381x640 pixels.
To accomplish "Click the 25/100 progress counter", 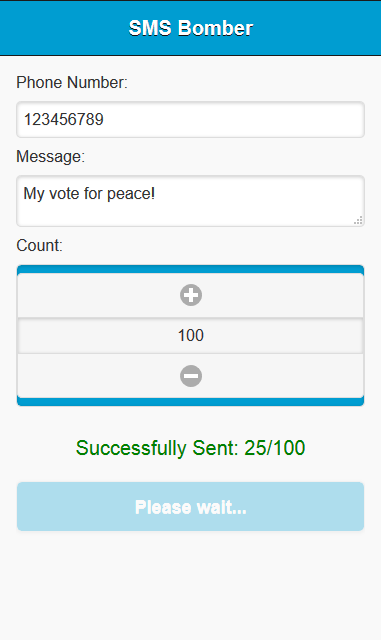I will point(274,448).
